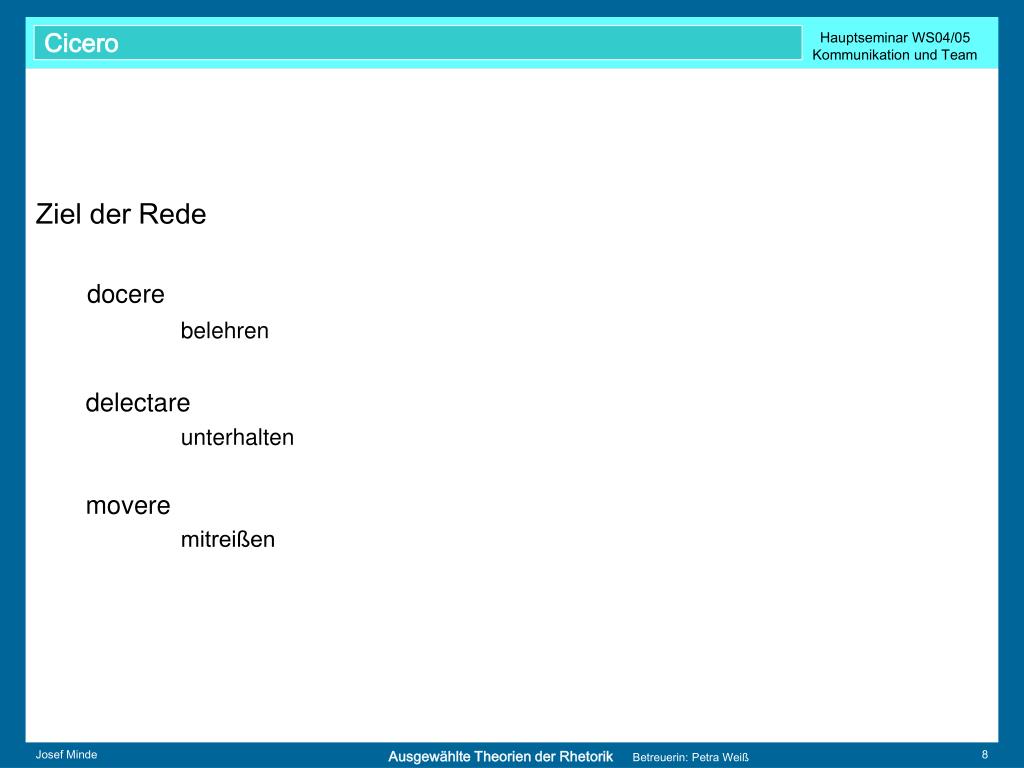
Task: Click the translation 'unterhalten'
Action: point(237,437)
